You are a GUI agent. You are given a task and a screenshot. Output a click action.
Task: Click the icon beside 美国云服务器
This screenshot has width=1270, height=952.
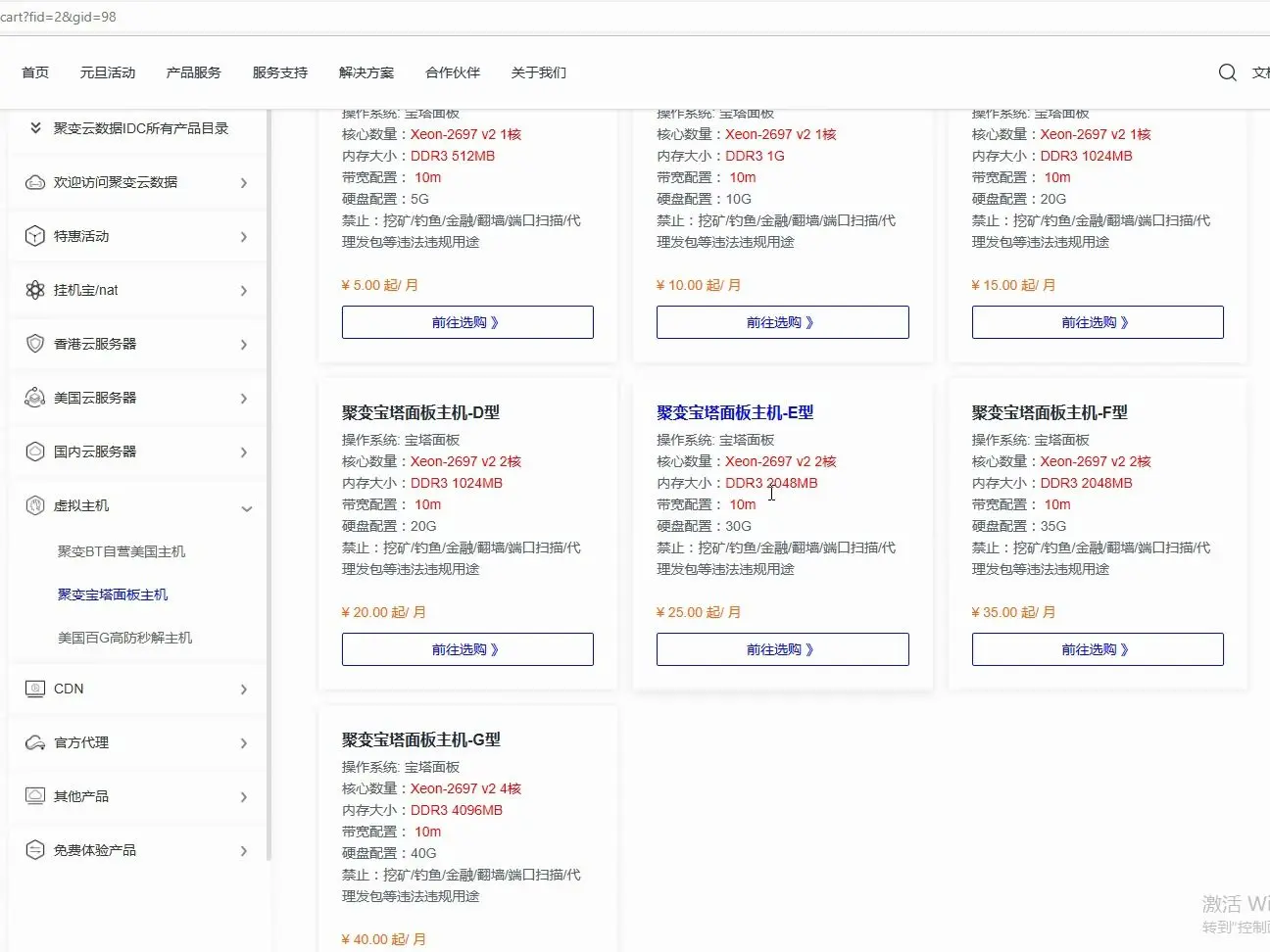point(35,398)
